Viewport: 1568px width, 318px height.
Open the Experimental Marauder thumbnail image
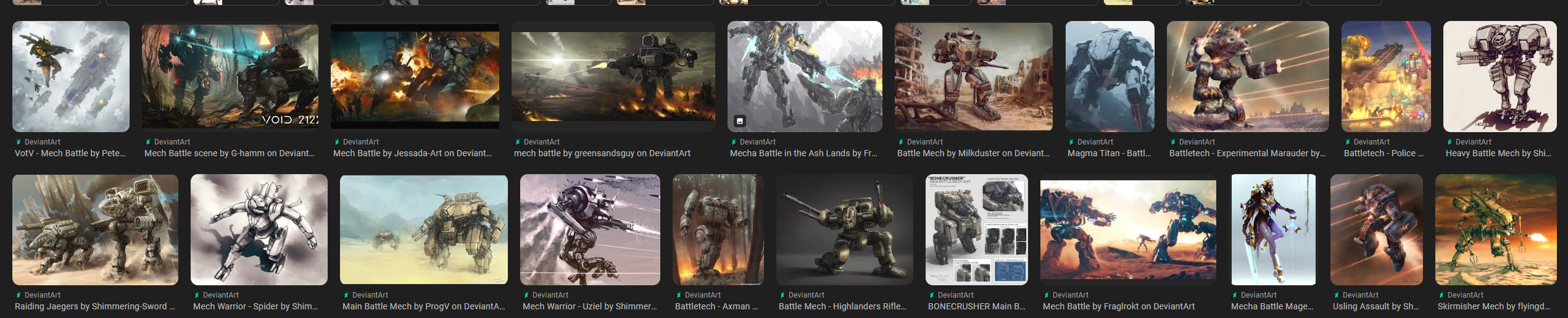[x=1248, y=77]
